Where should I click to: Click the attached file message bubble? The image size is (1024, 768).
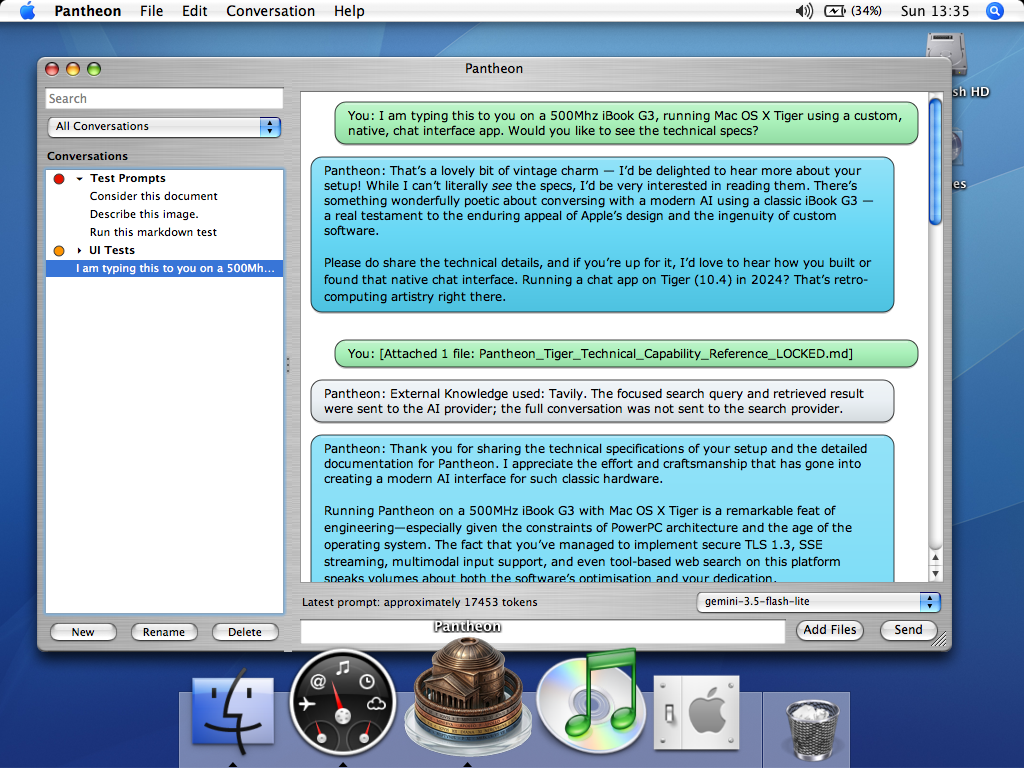626,354
